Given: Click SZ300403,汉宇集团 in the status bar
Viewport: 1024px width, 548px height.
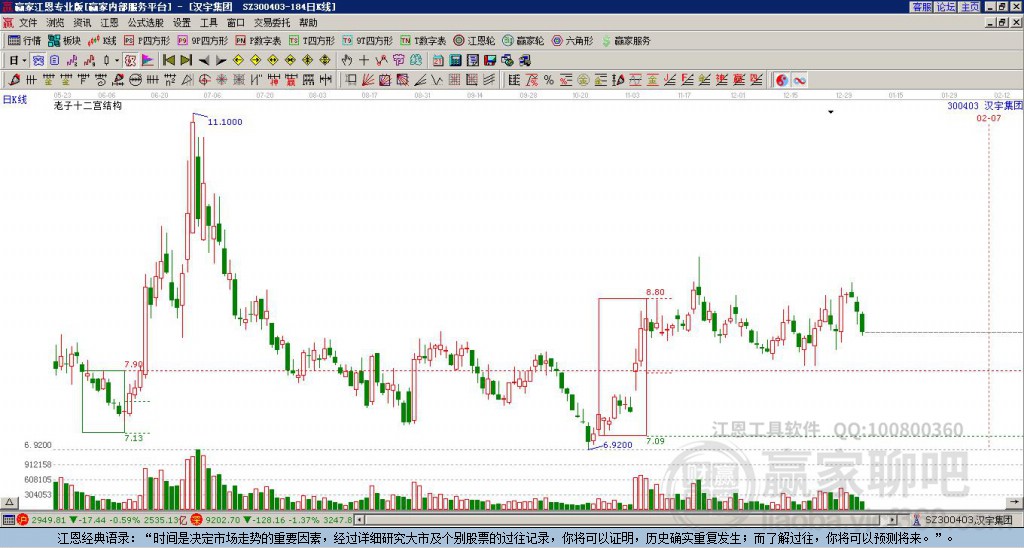Looking at the screenshot, I should (x=969, y=520).
